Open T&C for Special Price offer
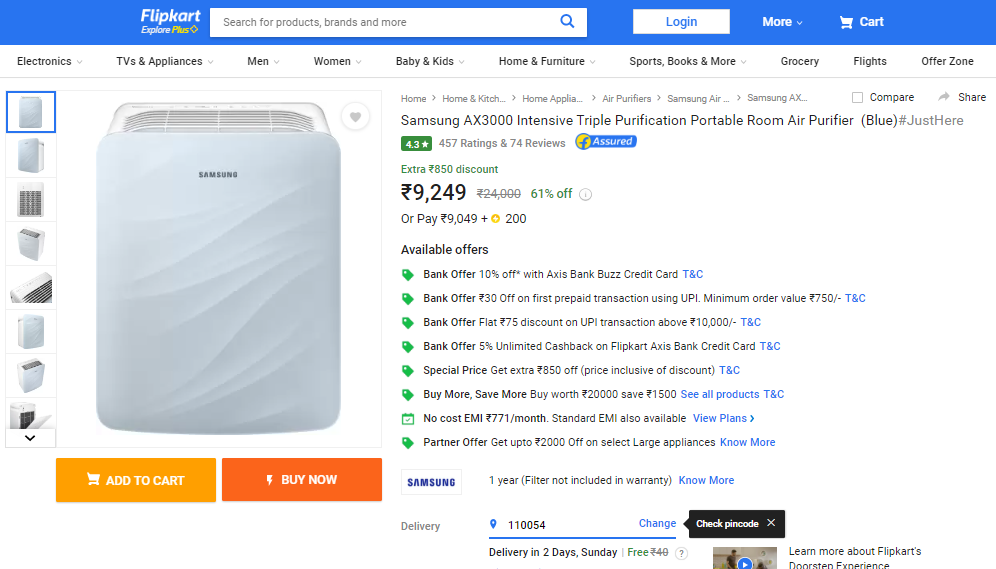This screenshot has height=569, width=996. coord(729,370)
